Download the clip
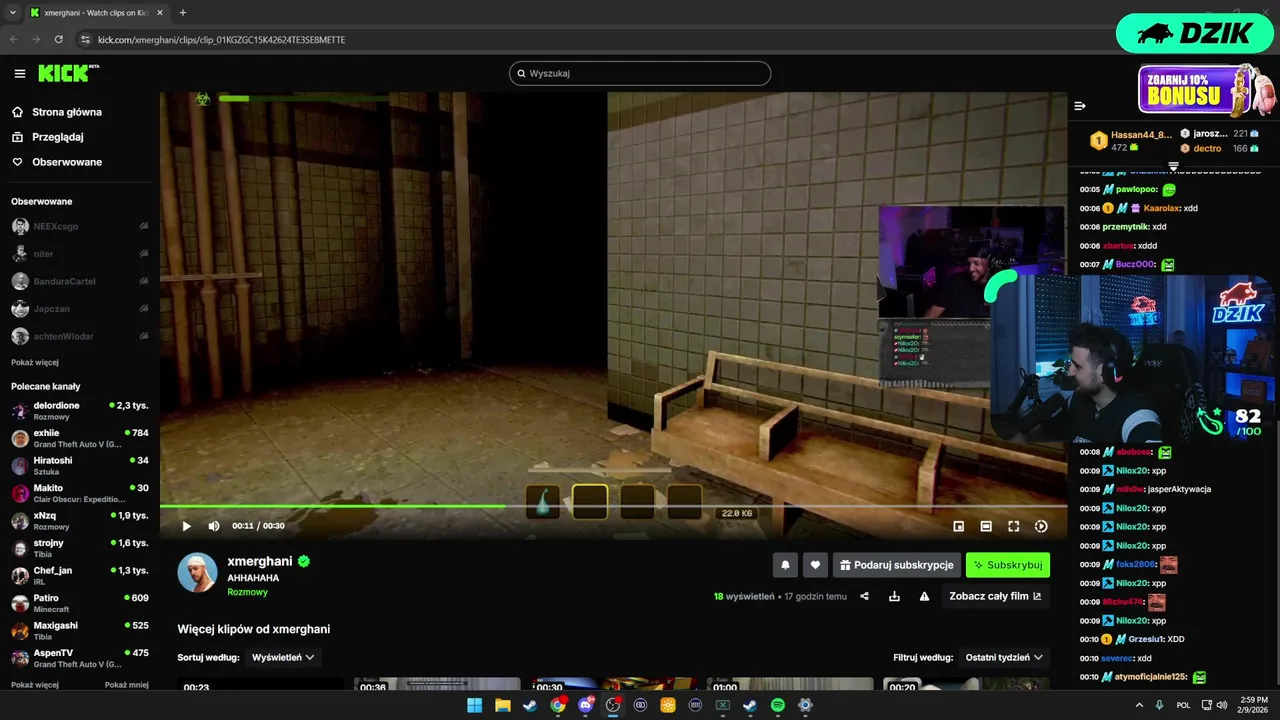This screenshot has width=1280, height=720. pos(894,596)
